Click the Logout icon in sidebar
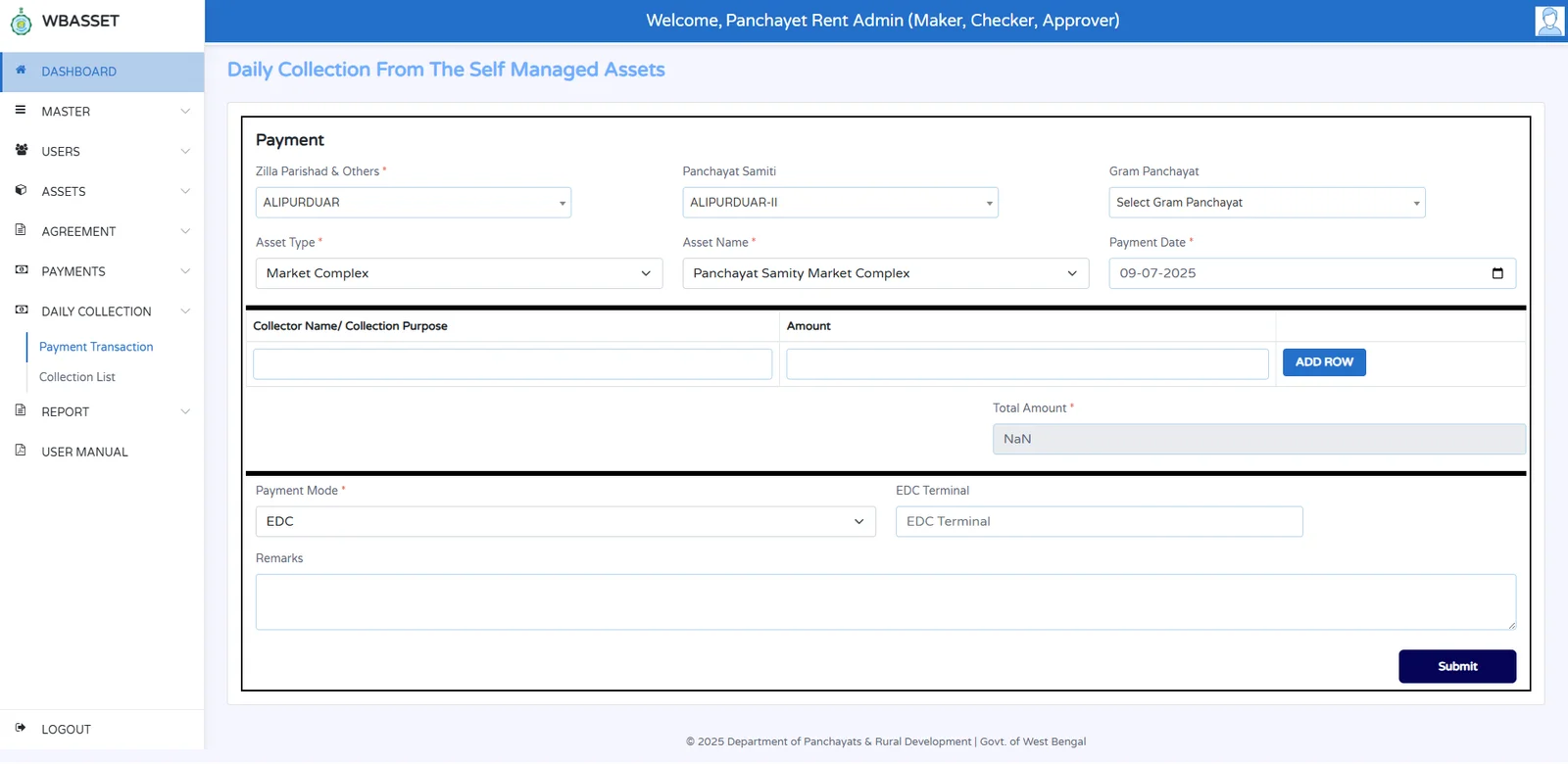Viewport: 1568px width, 764px height. [x=21, y=728]
